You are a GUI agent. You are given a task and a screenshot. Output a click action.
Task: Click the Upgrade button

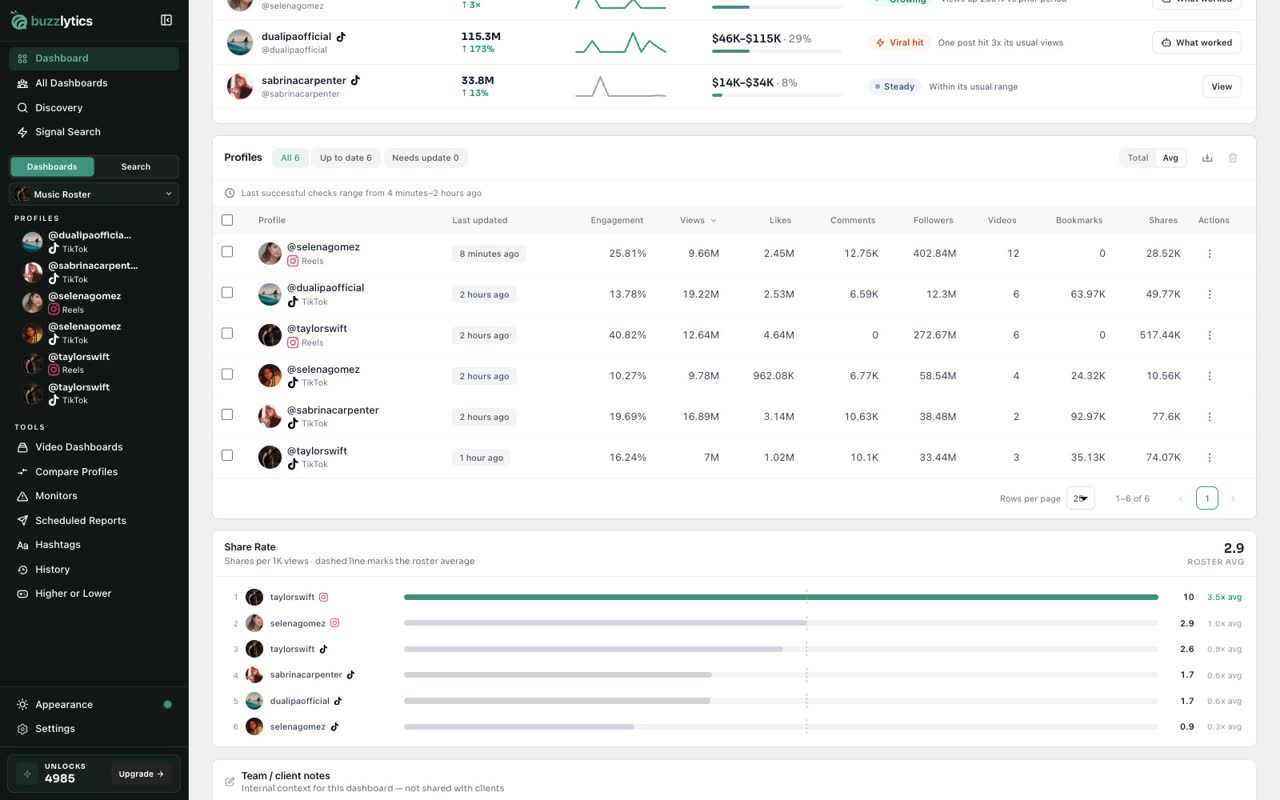(142, 774)
